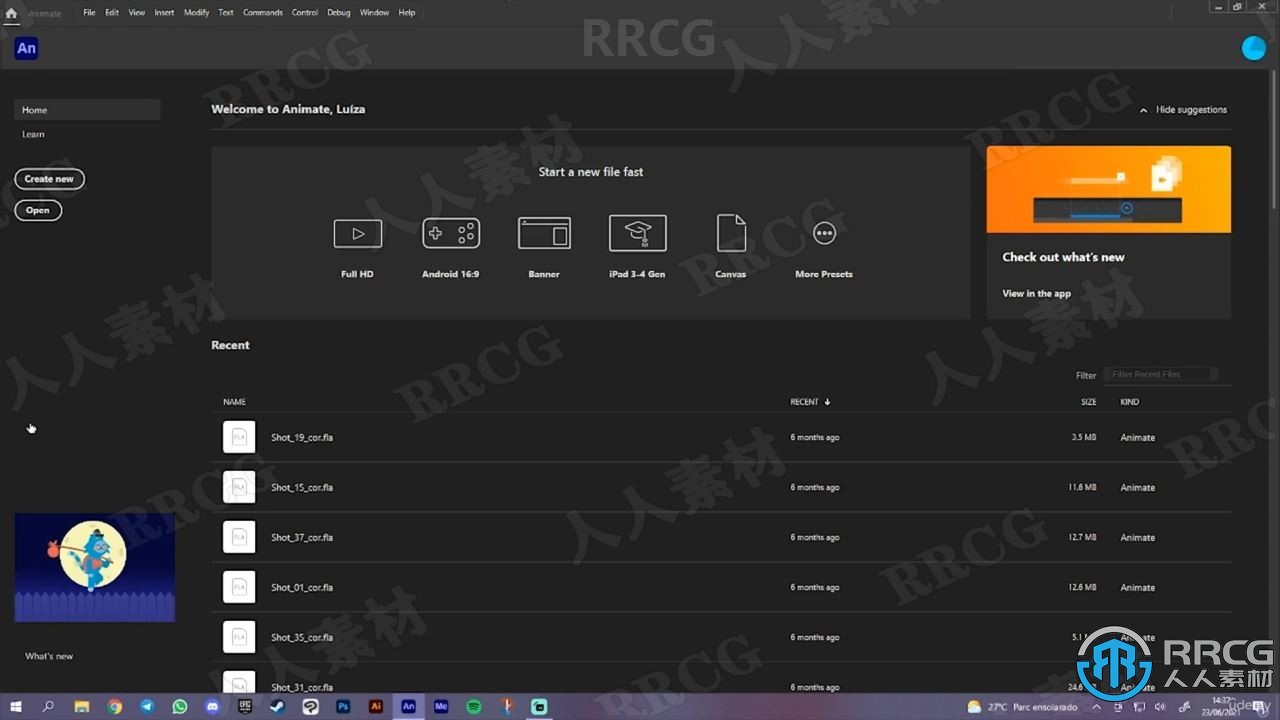
Task: Click the FLA file icon for Shot_37_cor.fla
Action: (239, 537)
